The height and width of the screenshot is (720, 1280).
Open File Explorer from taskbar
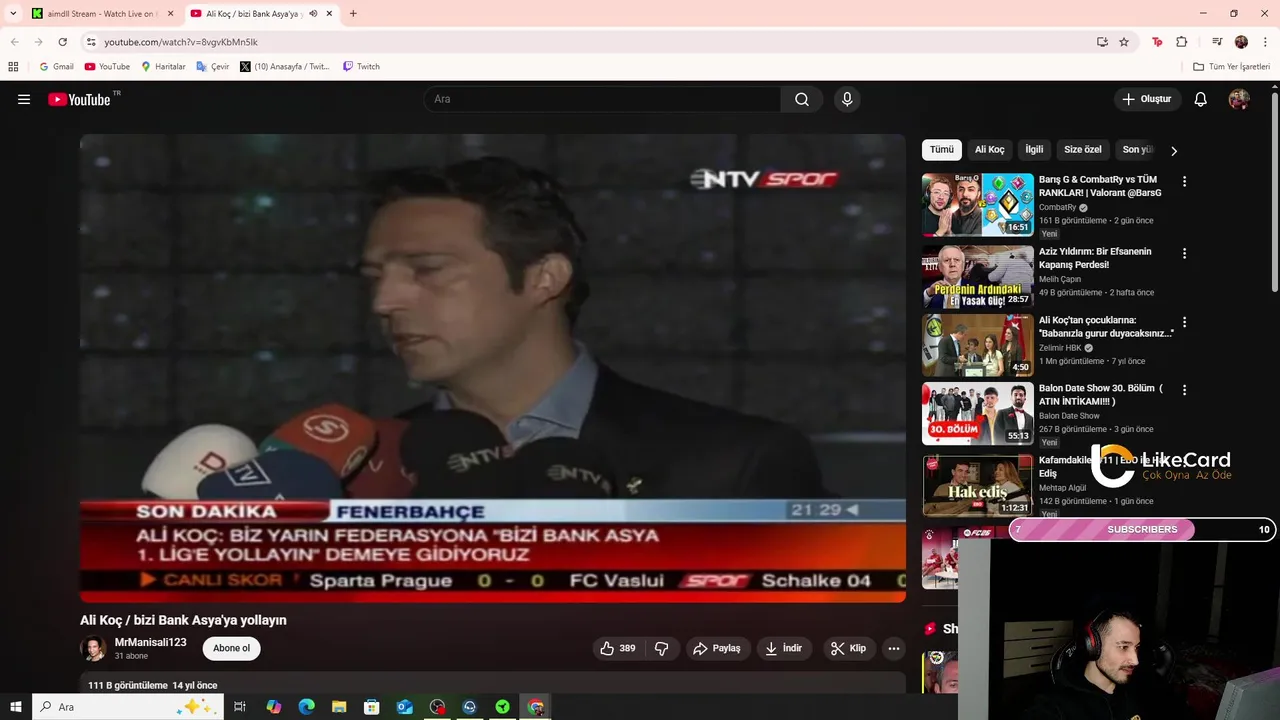339,707
